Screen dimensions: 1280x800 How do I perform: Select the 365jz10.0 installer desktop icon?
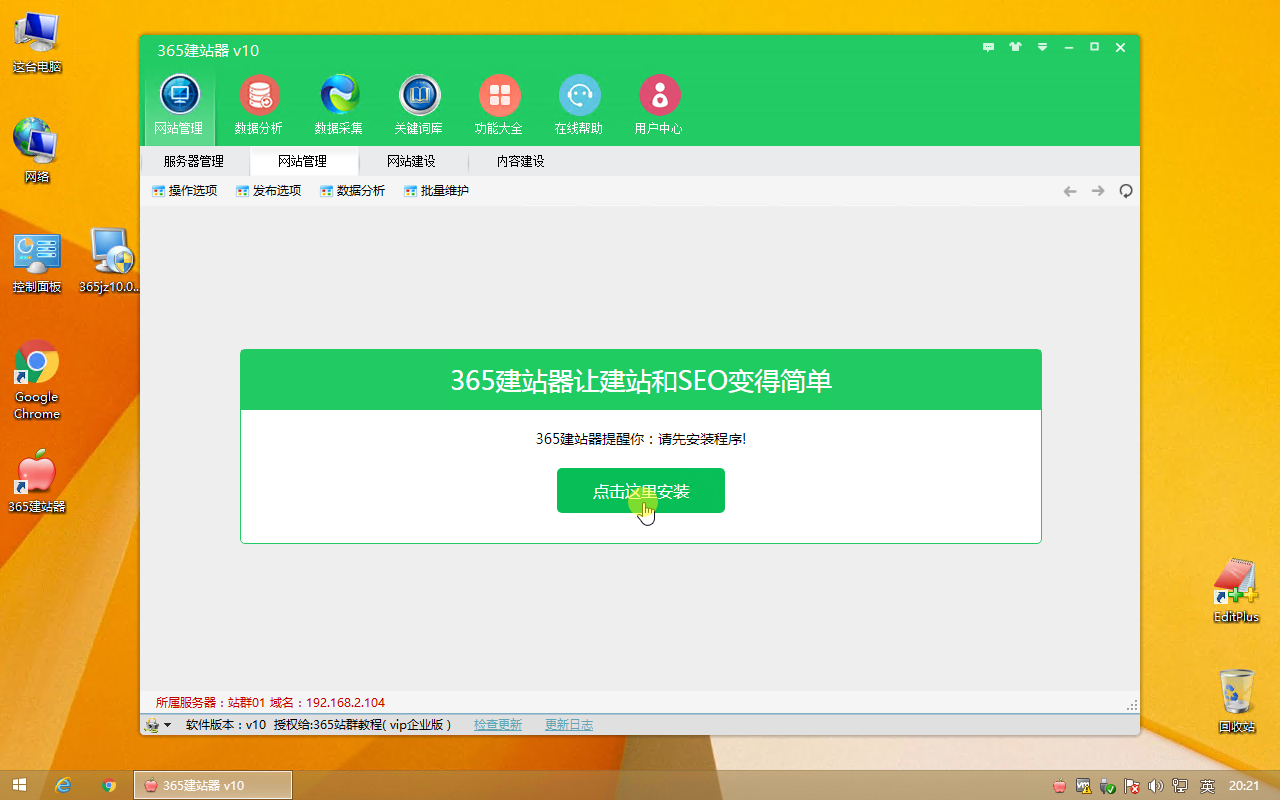[110, 261]
